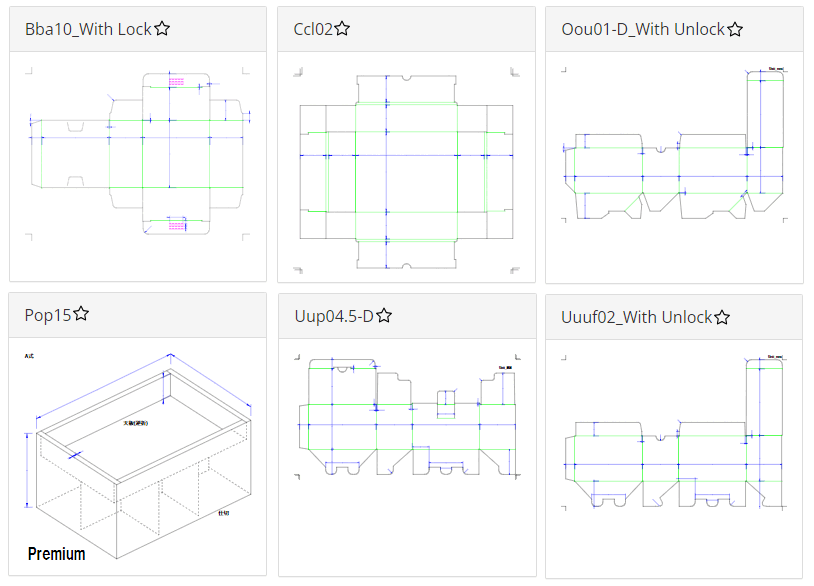The width and height of the screenshot is (814, 586).
Task: View the Uup04.5-D dieline thumbnail
Action: coord(408,416)
